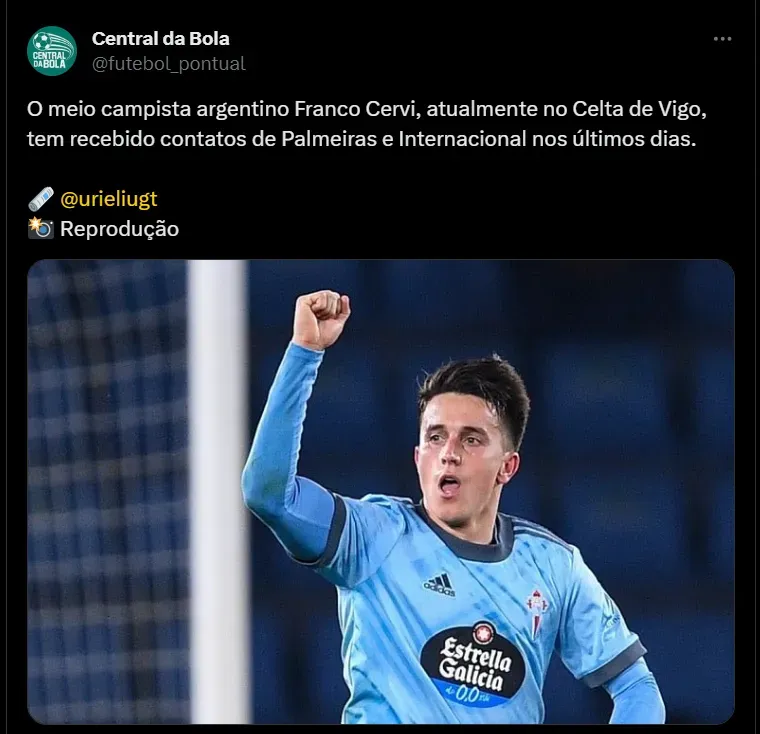Open the Franco Cervi photo attachment

(x=380, y=492)
